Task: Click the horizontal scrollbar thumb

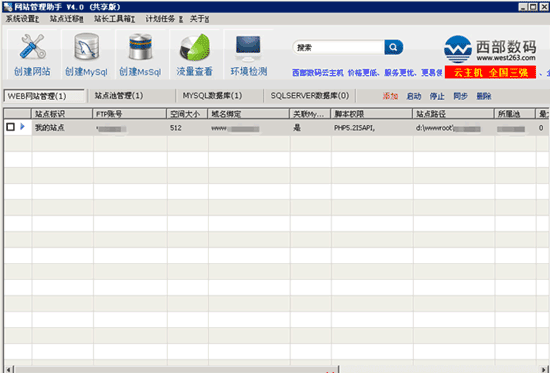Action: (176, 369)
